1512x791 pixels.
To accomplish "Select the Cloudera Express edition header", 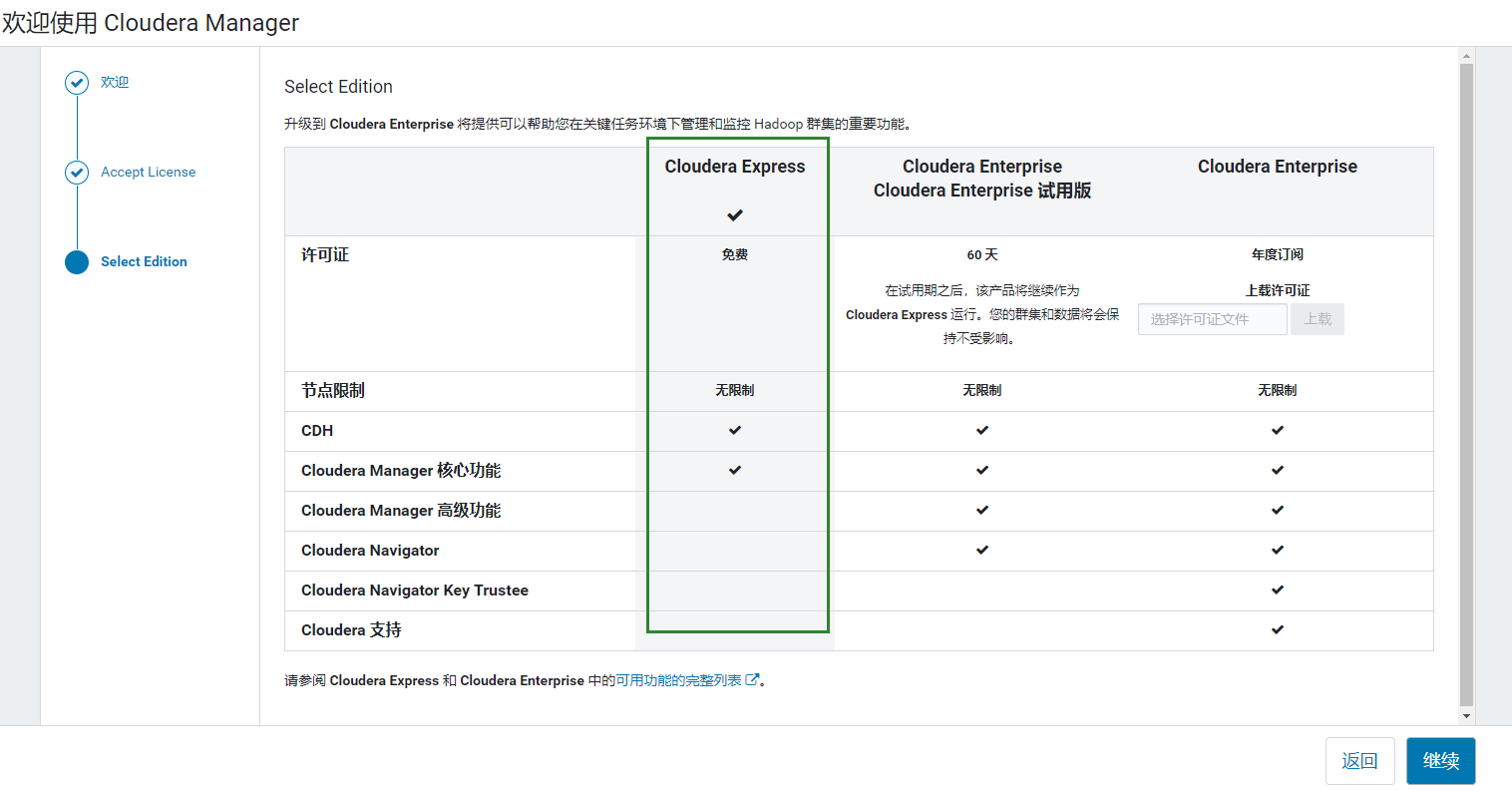I will (735, 167).
